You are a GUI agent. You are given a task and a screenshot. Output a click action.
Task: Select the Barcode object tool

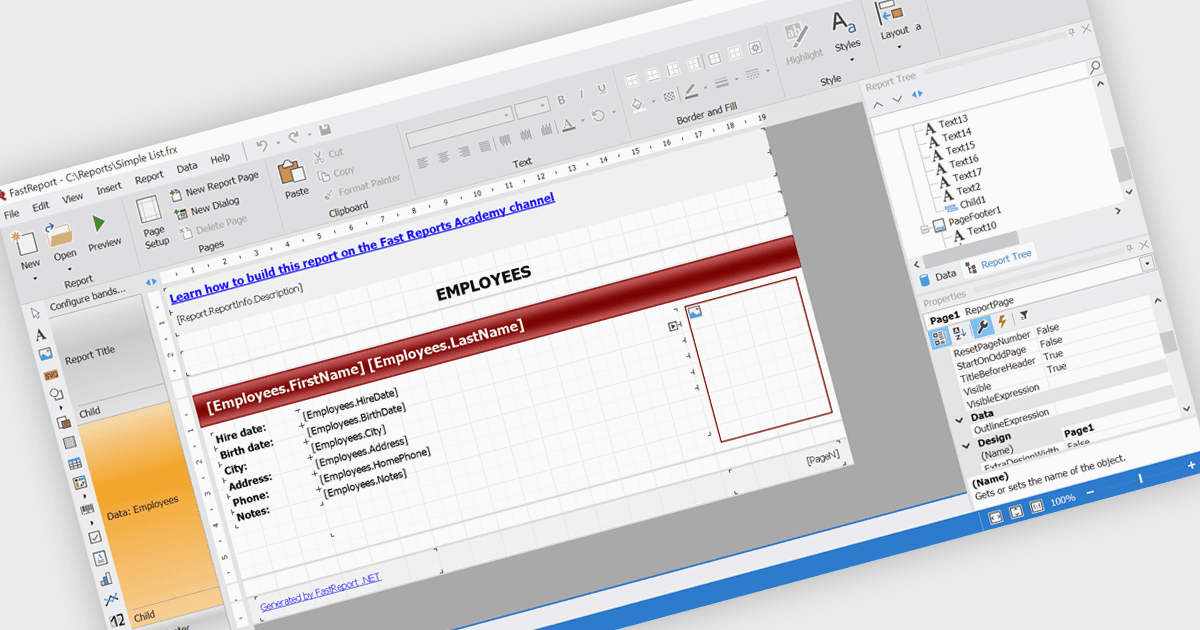85,510
